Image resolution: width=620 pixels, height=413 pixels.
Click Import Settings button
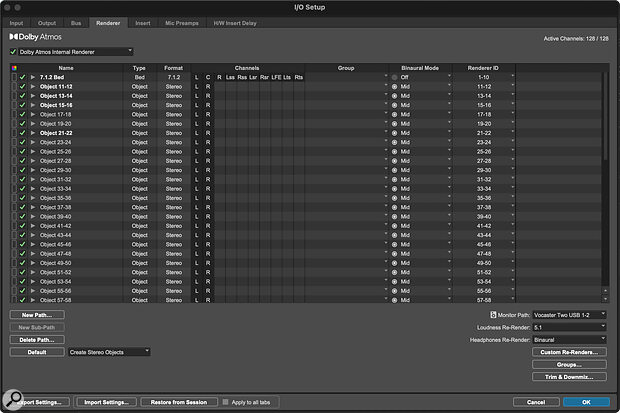coord(106,402)
